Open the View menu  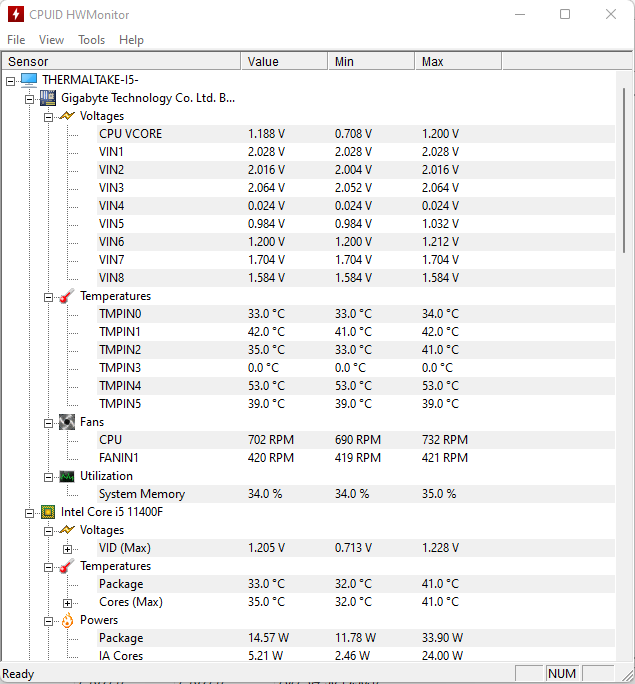click(51, 40)
